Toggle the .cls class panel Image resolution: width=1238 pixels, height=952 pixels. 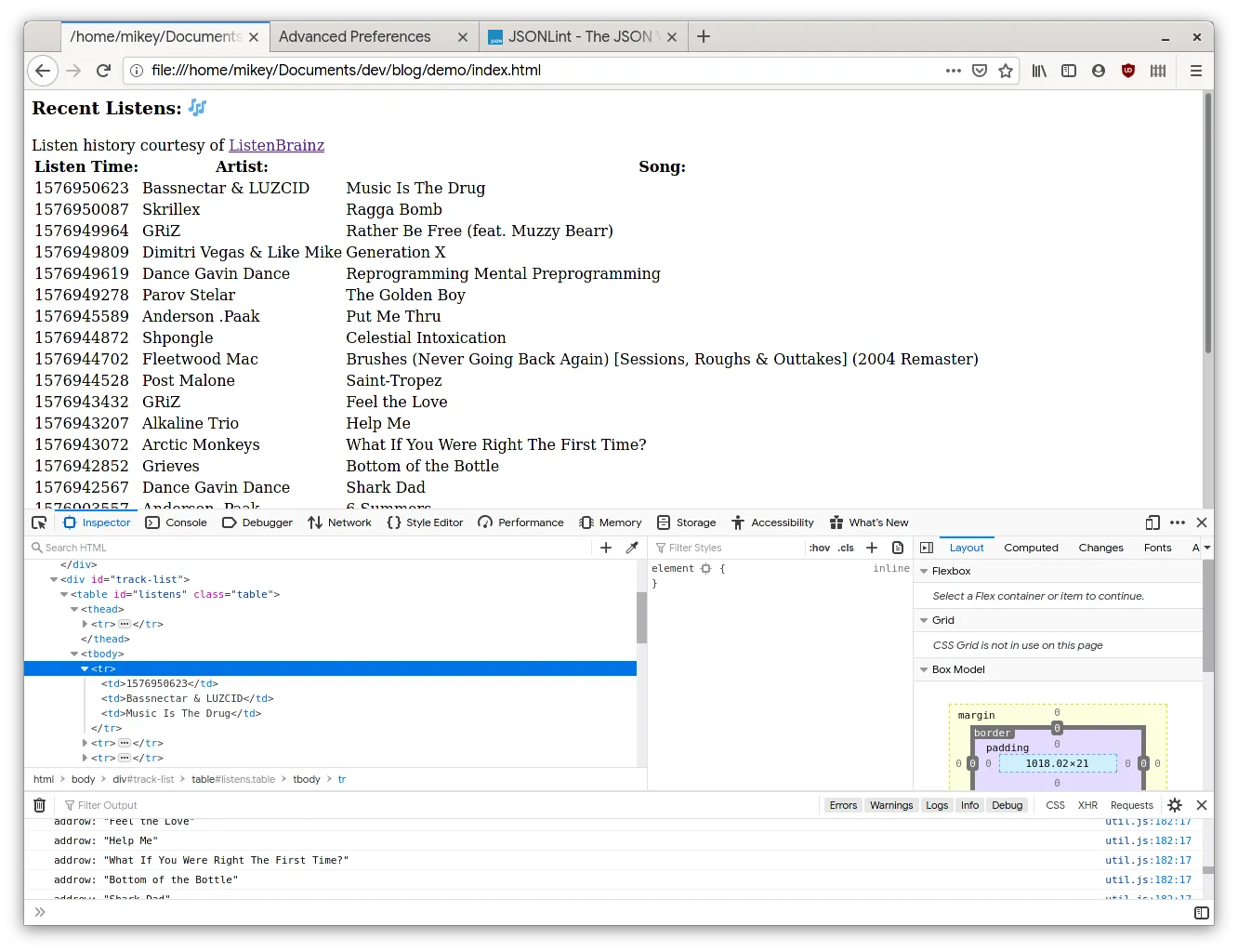click(x=846, y=548)
